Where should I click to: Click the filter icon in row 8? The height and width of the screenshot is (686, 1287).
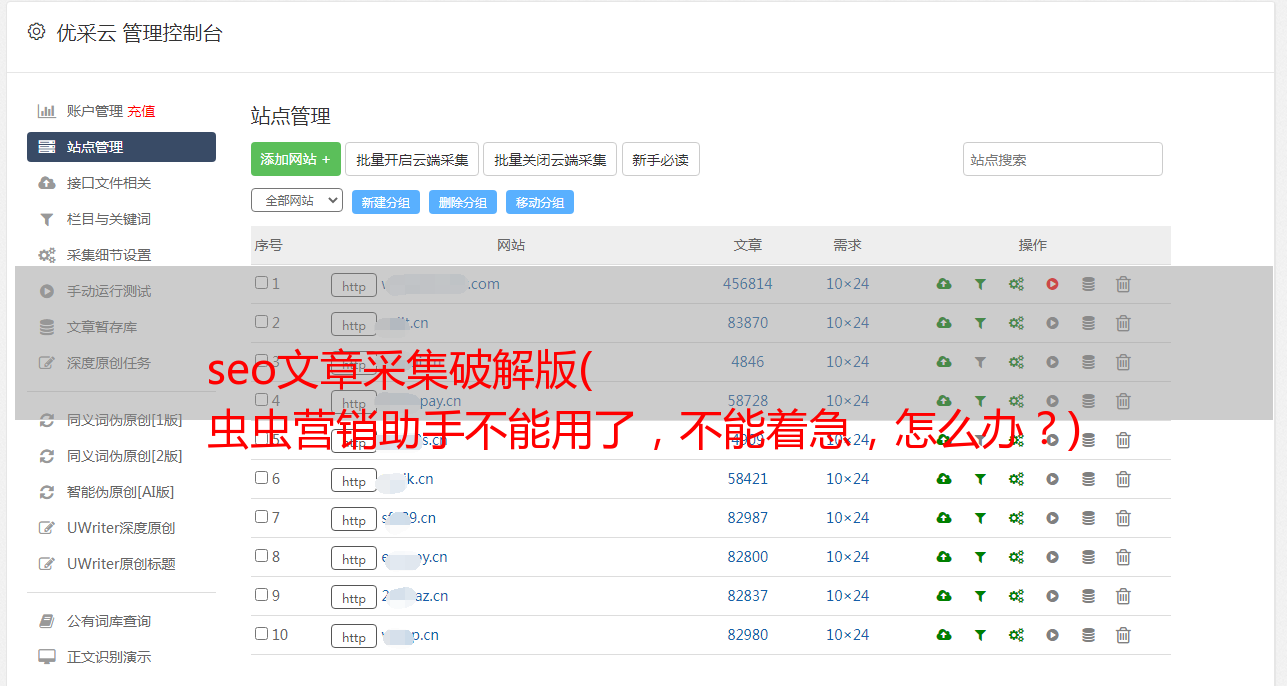point(980,557)
